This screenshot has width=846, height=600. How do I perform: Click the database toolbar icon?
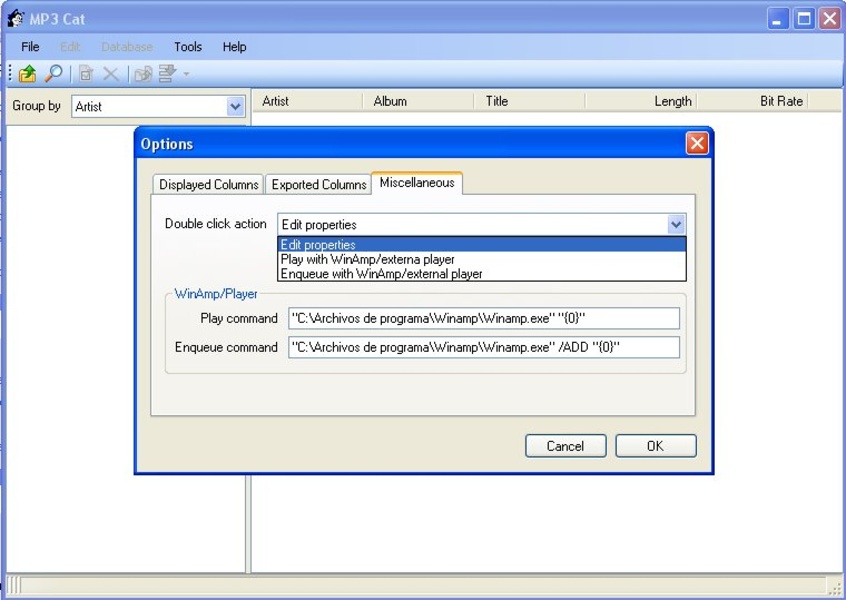pos(143,74)
